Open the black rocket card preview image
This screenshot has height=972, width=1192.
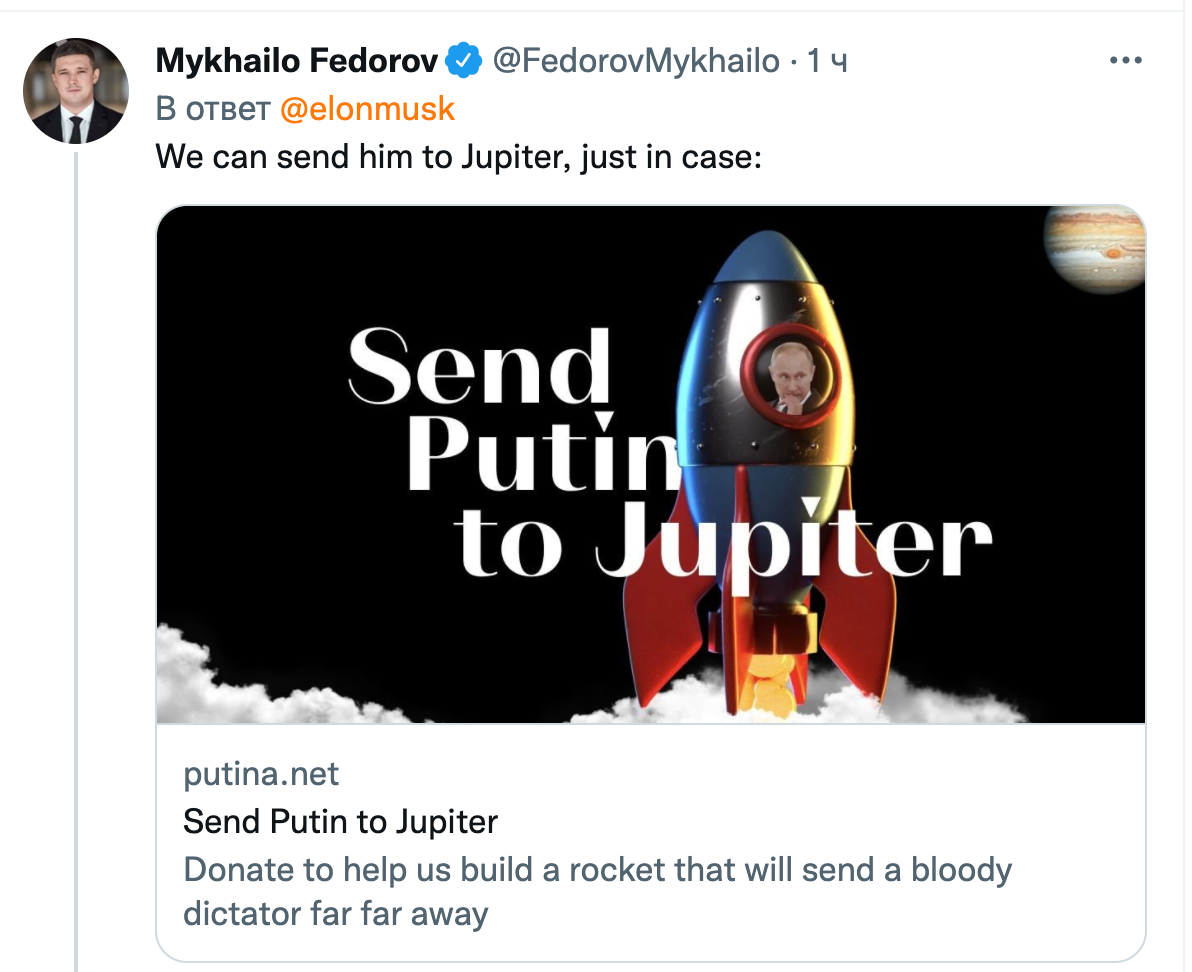click(651, 464)
